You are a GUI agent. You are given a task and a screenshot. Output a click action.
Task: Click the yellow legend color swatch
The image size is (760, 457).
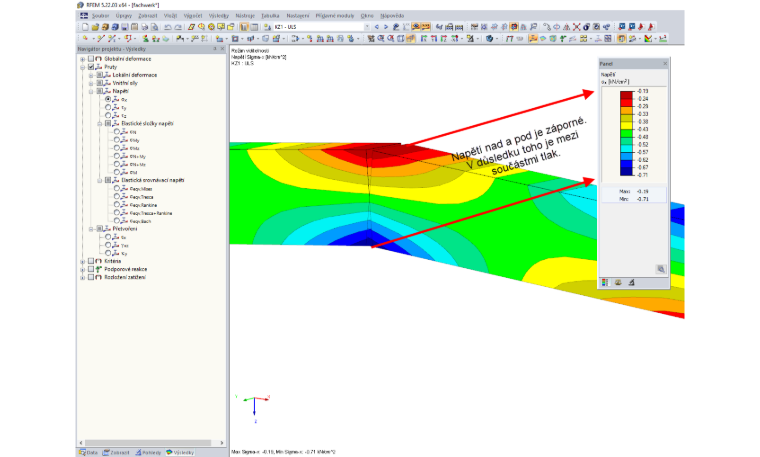[x=626, y=125]
